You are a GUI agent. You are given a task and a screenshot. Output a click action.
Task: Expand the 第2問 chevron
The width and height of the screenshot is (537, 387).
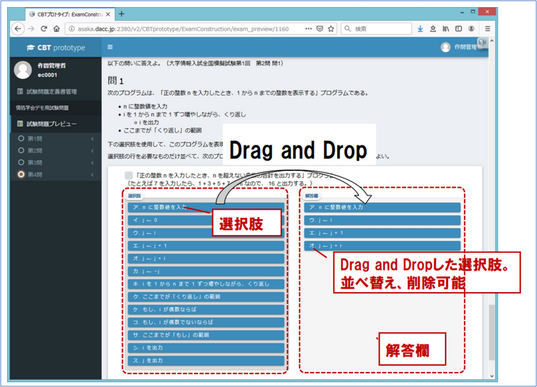click(92, 151)
